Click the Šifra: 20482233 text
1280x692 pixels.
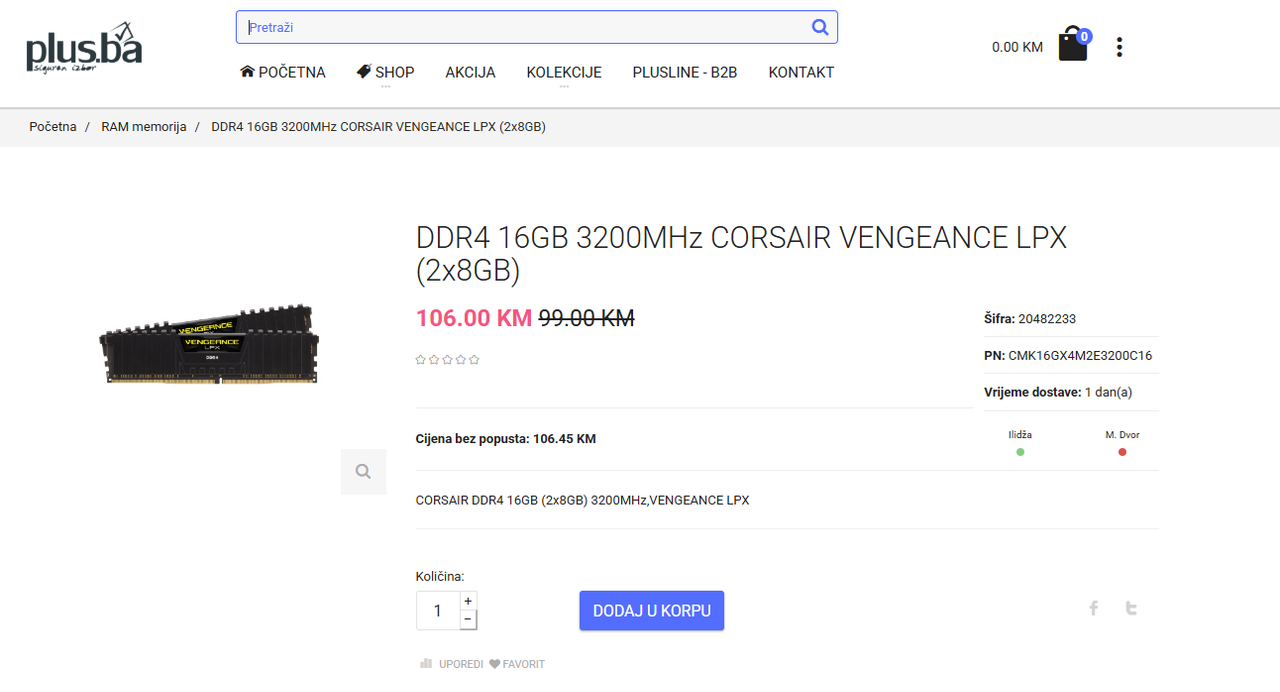pyautogui.click(x=1030, y=319)
